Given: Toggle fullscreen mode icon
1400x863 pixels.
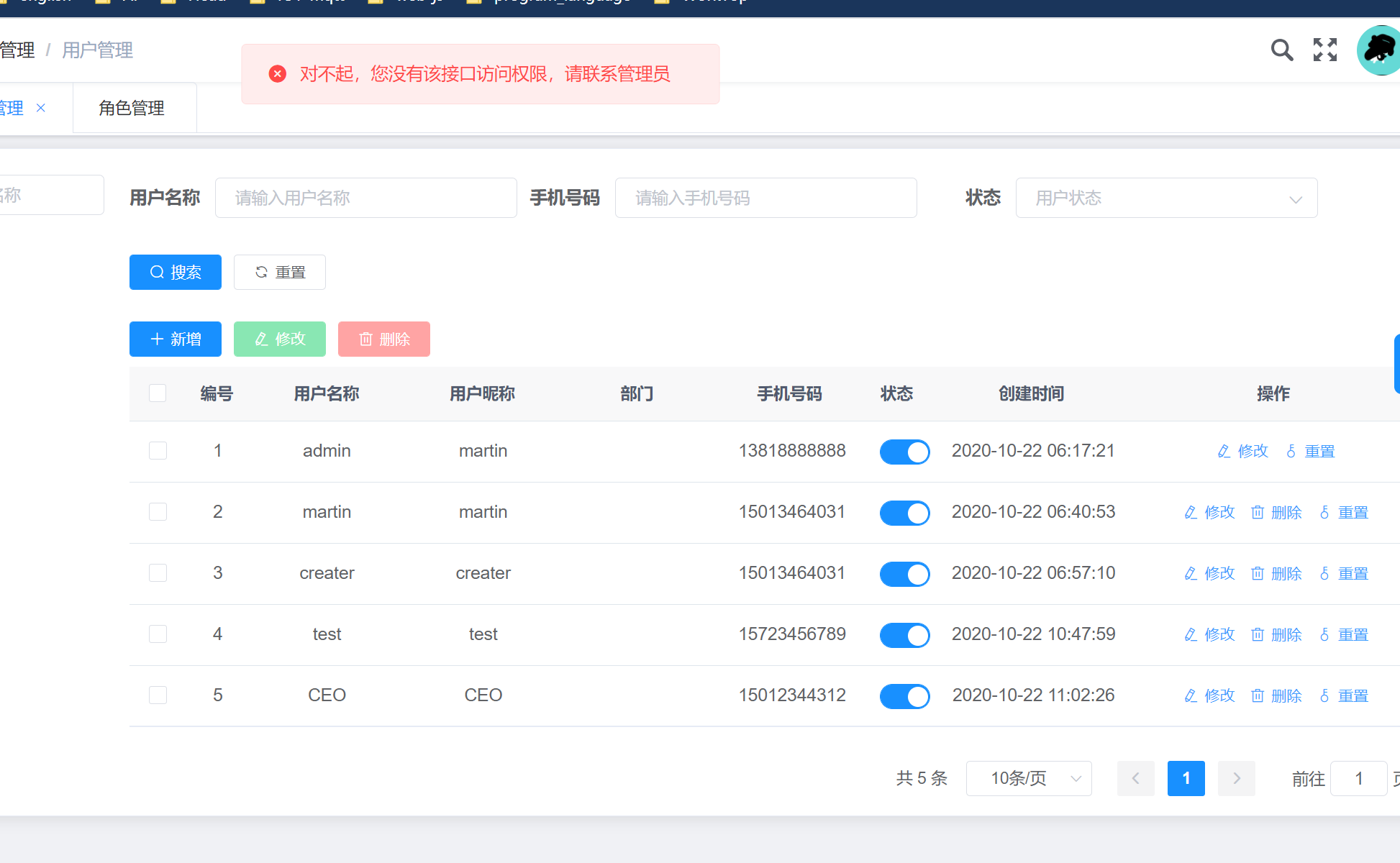Looking at the screenshot, I should tap(1325, 50).
